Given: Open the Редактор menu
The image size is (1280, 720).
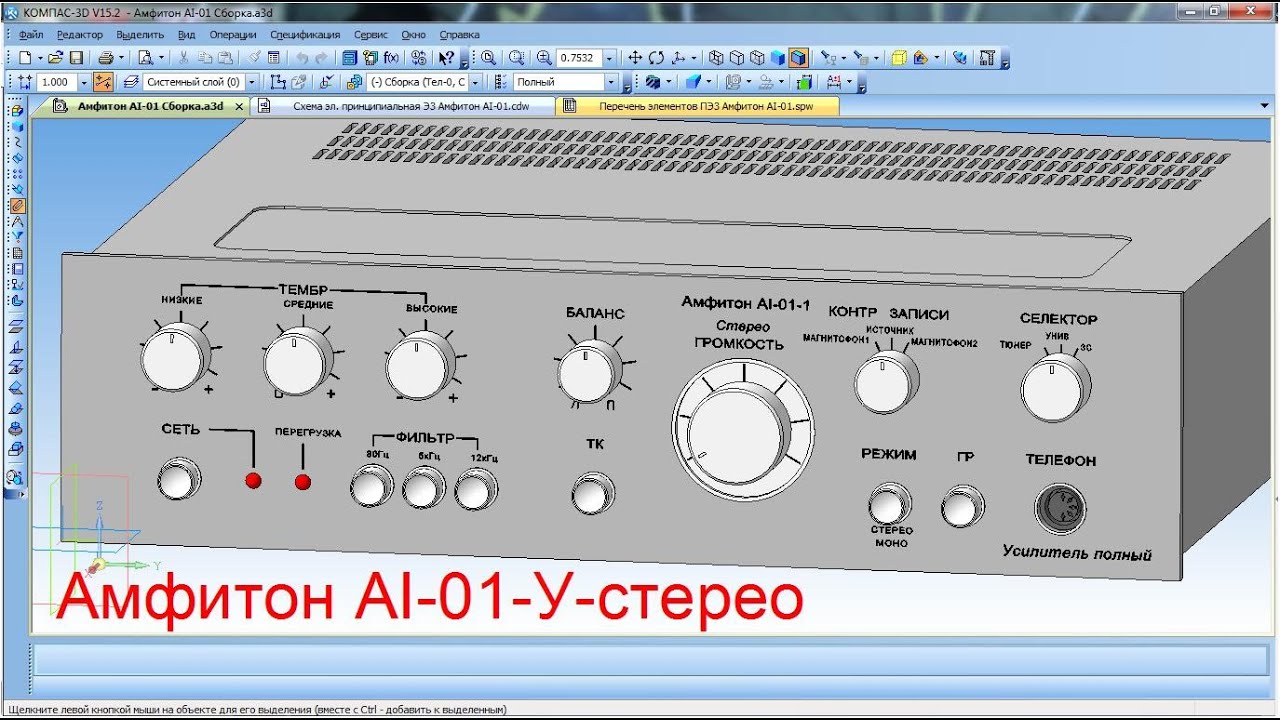Looking at the screenshot, I should point(80,34).
